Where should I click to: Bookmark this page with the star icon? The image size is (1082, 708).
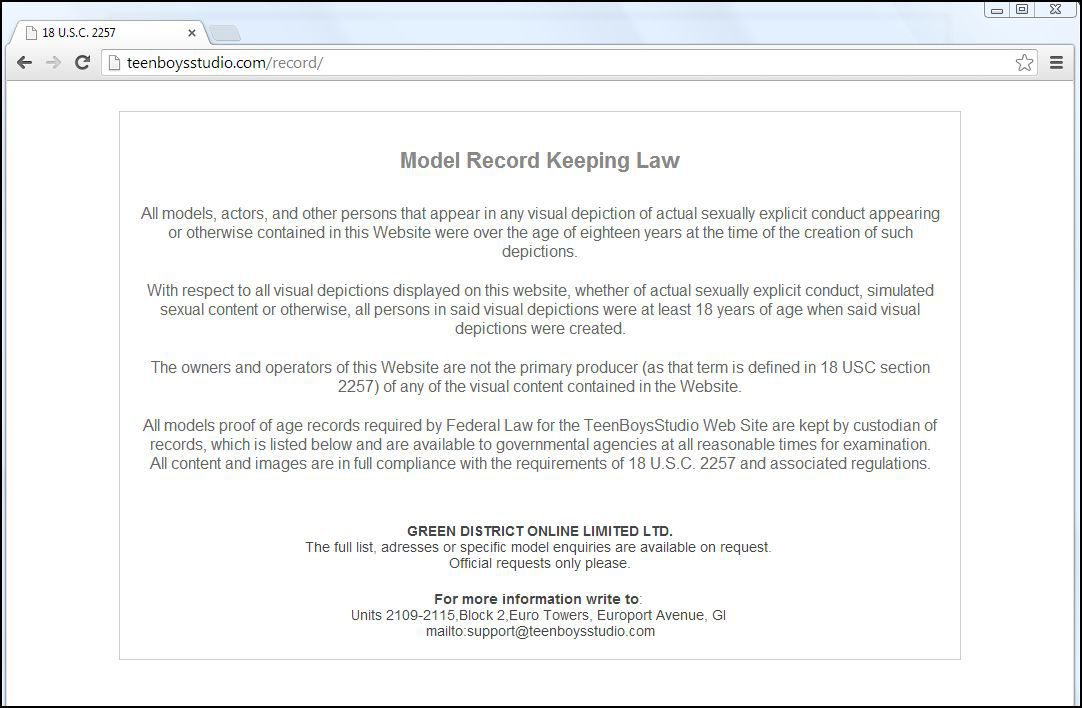(1024, 63)
